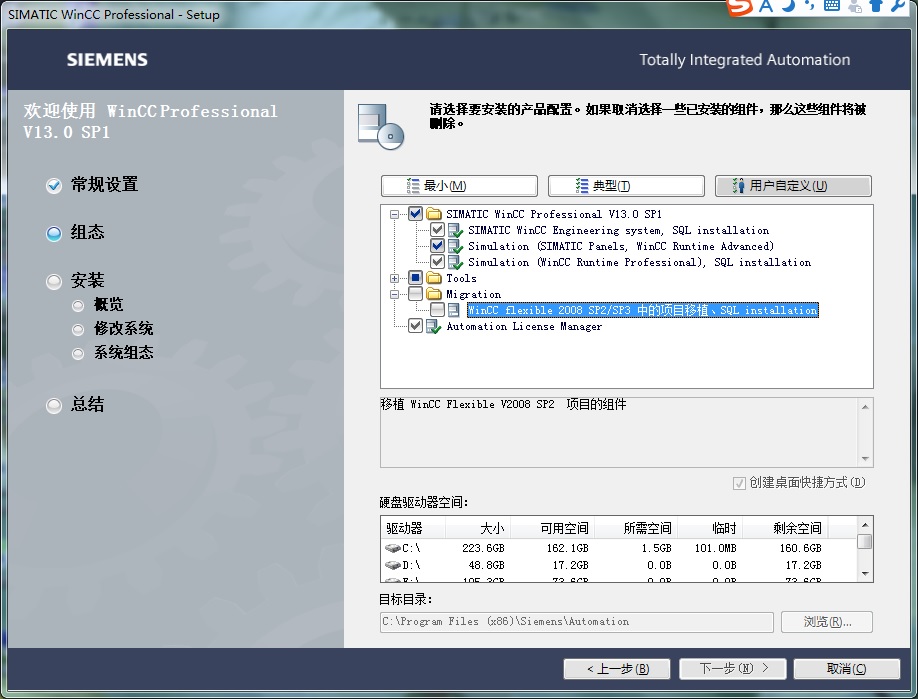The image size is (918, 699).
Task: Click the 驱动器 column header
Action: click(413, 528)
